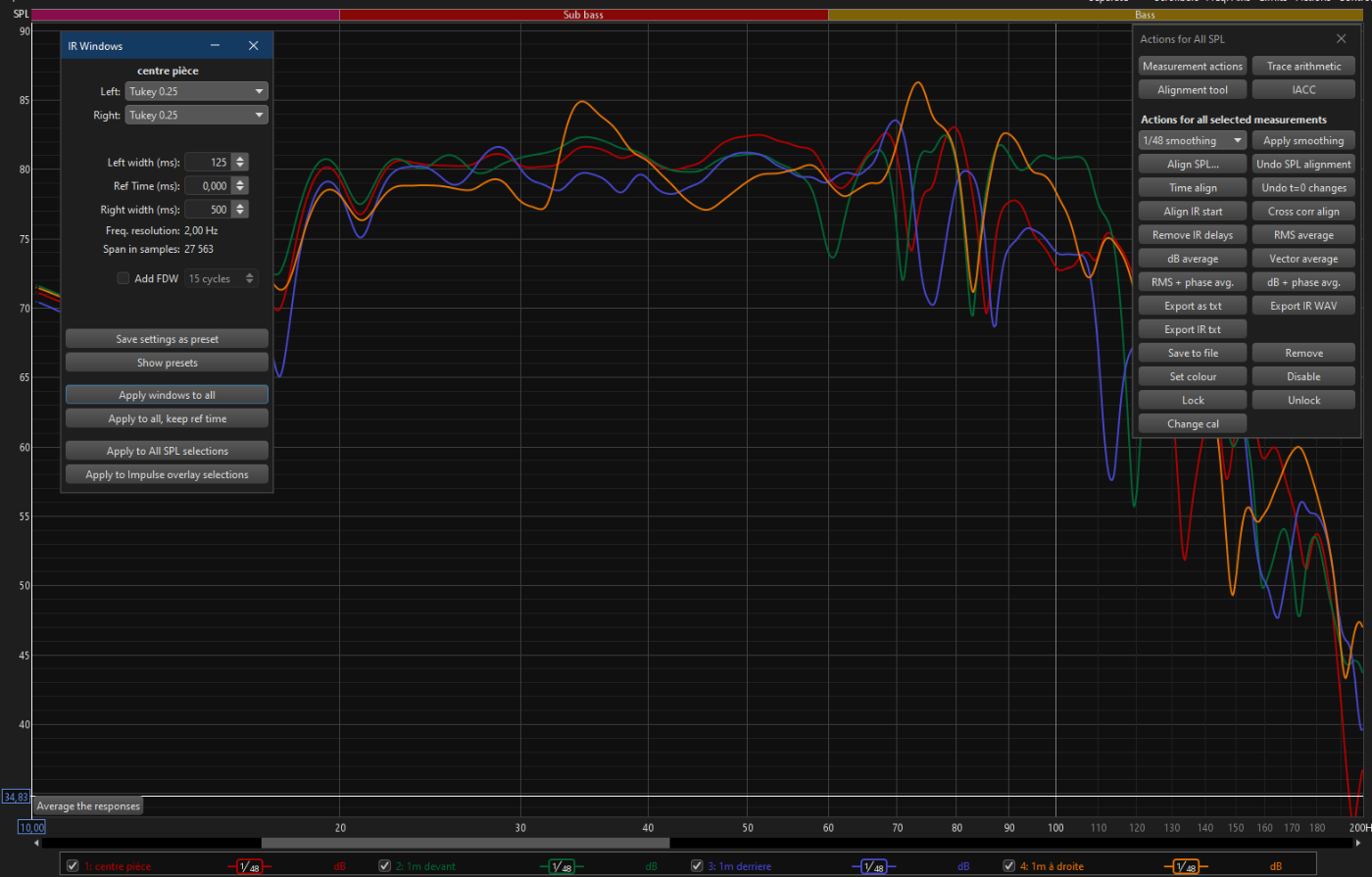Close the Actions for All SPL panel

click(1342, 39)
